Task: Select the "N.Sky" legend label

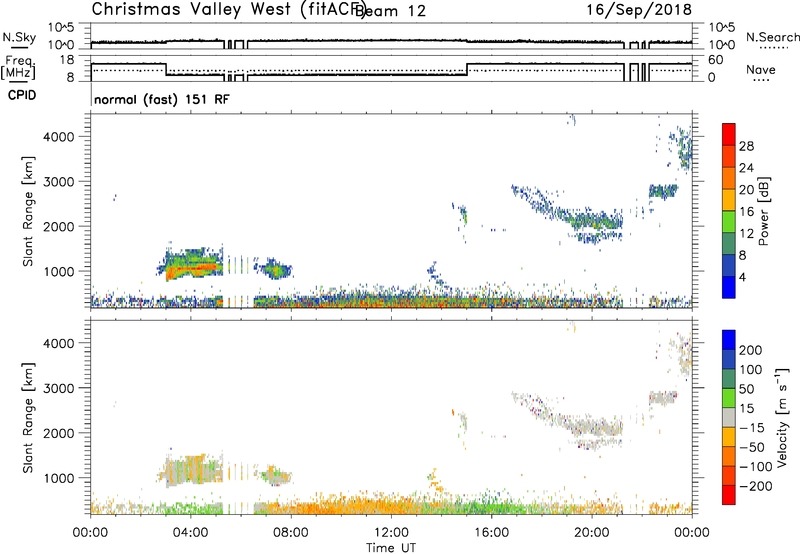Action: pyautogui.click(x=19, y=37)
